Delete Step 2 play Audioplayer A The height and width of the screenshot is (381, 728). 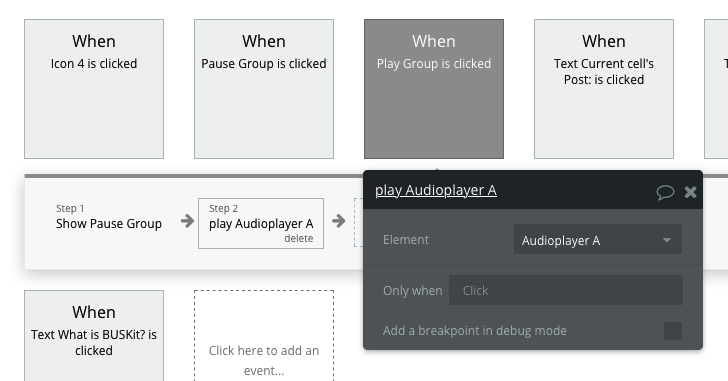[x=299, y=238]
